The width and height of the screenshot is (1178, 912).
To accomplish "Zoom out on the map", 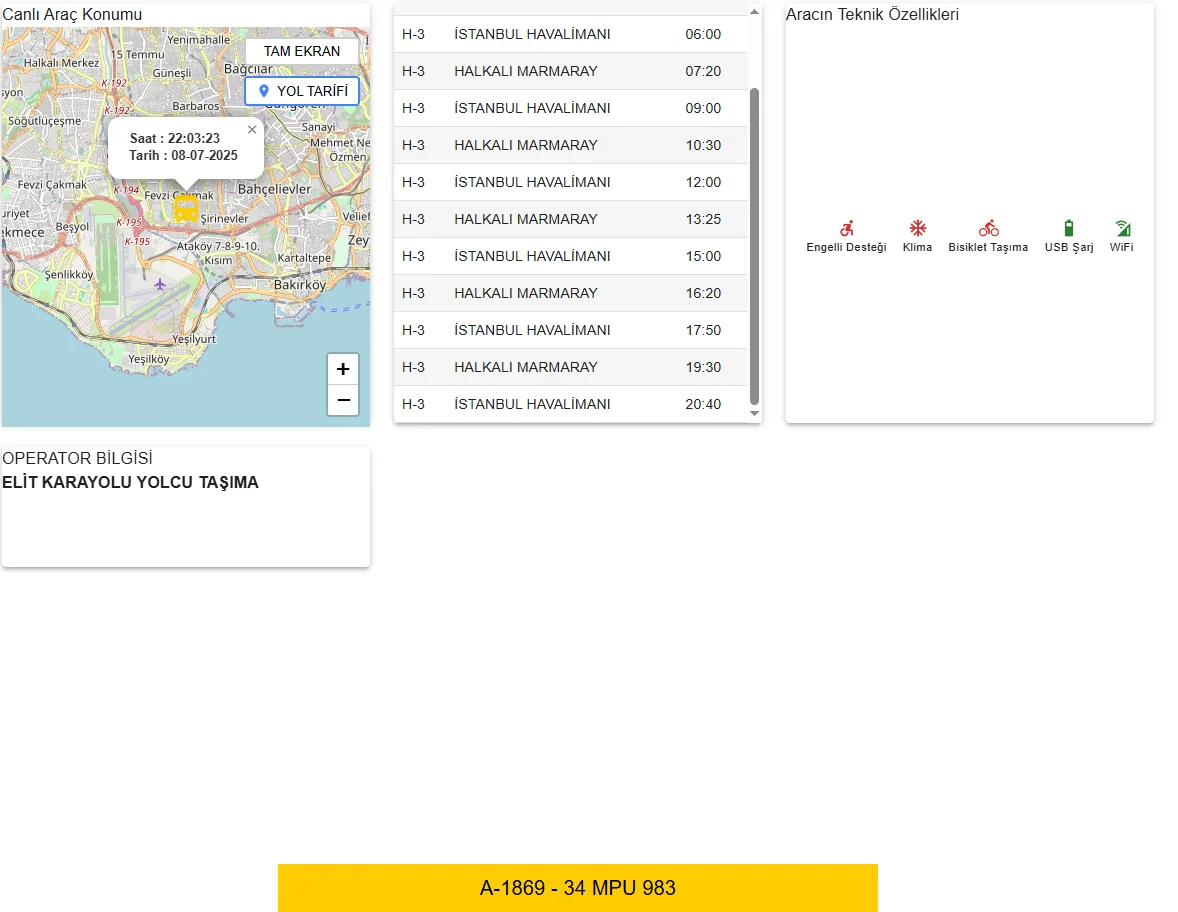I will point(343,400).
